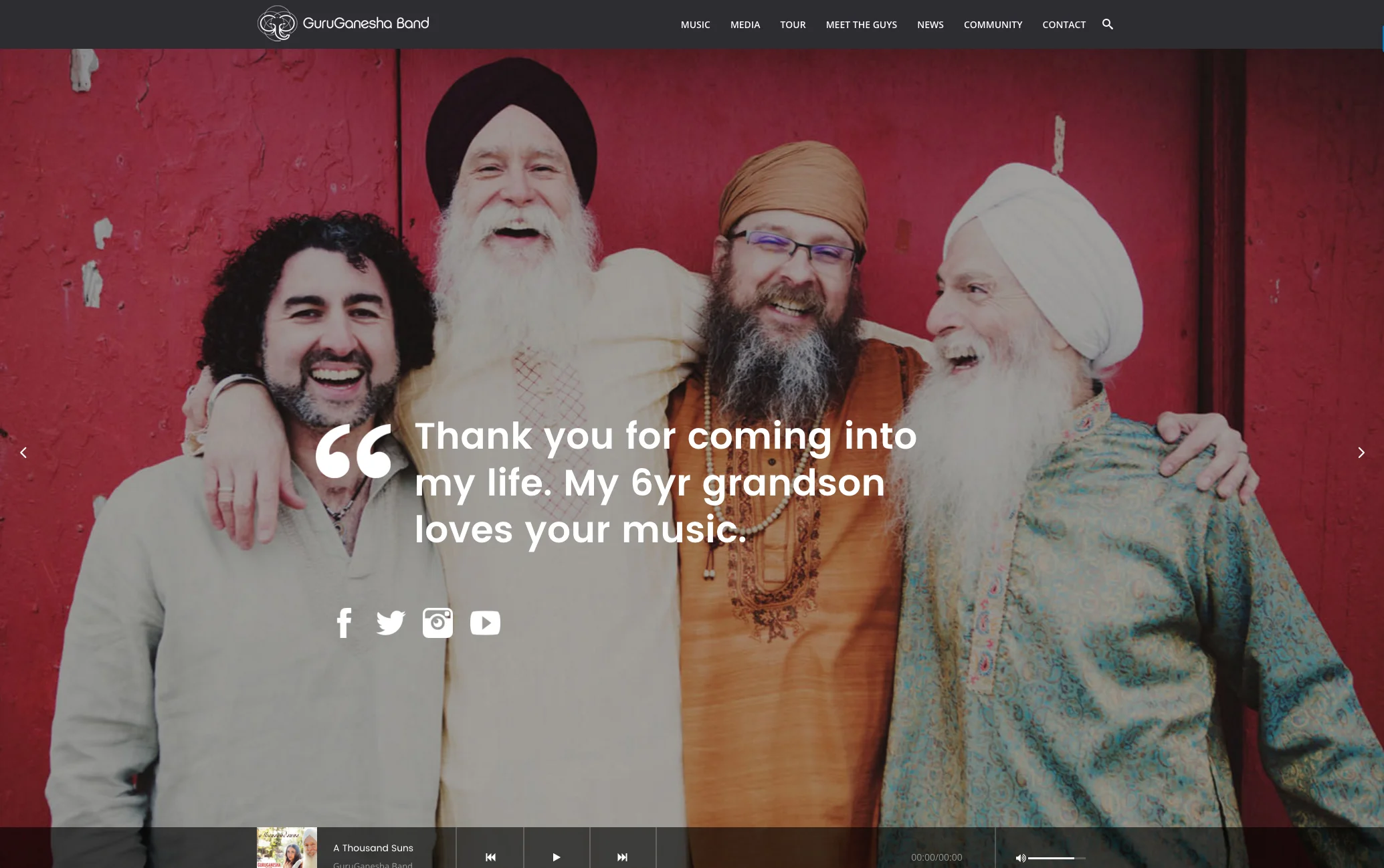
Task: Open the Facebook social icon
Action: [x=344, y=623]
